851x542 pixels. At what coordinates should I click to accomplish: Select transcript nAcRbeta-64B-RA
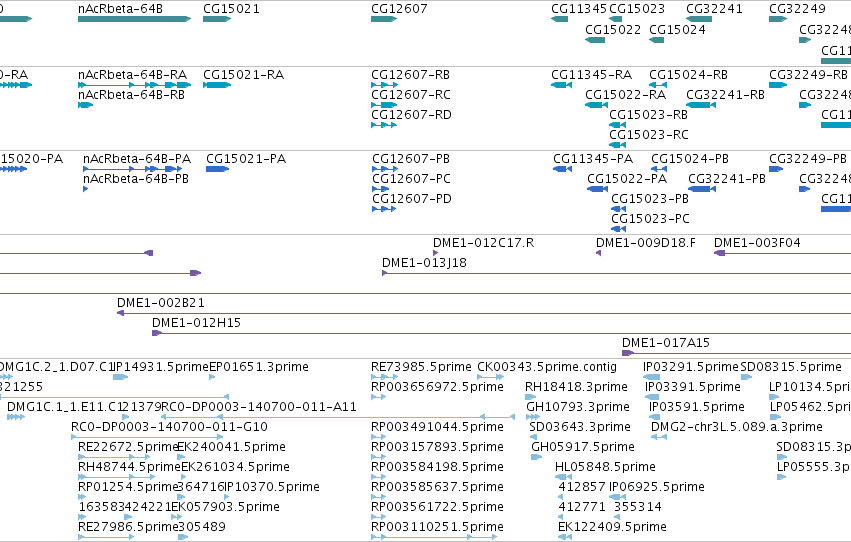coord(135,85)
